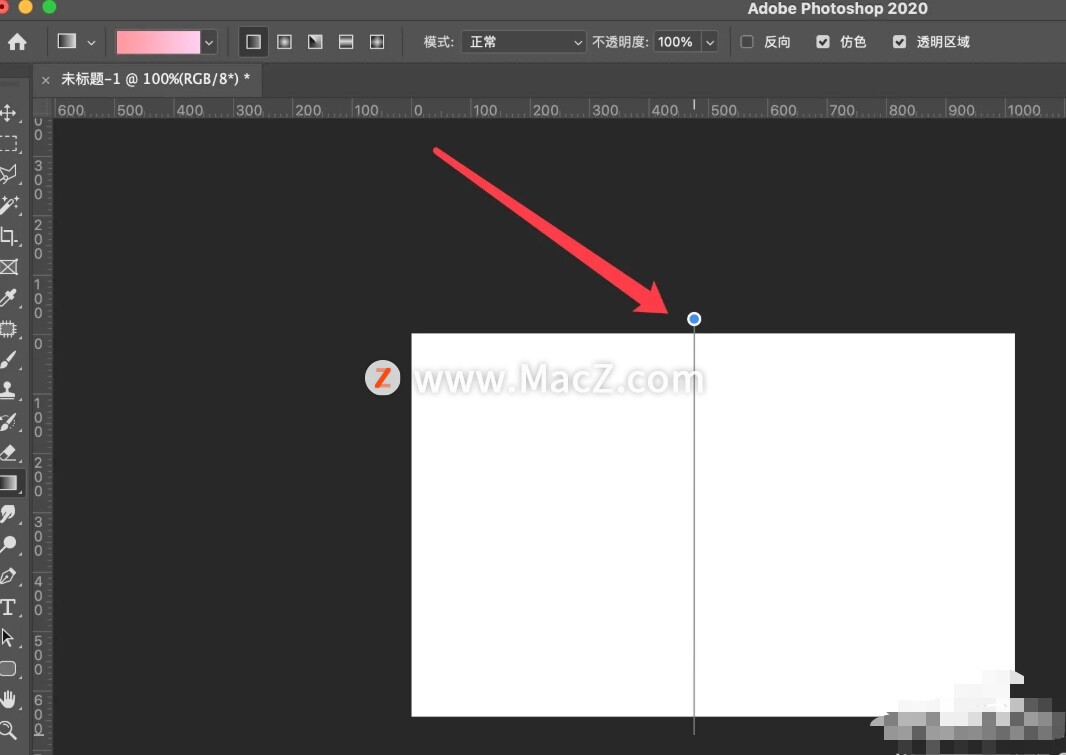Enable the 反向 reverse checkbox

pos(746,42)
